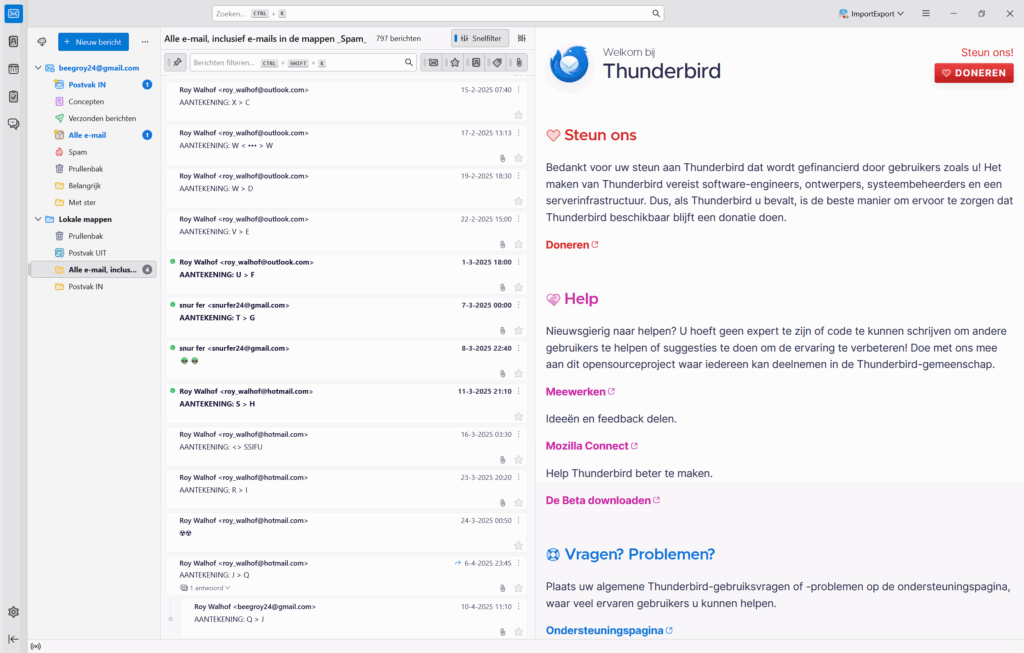This screenshot has height=653, width=1024.
Task: Open the reply message AANTEKENING: Q > J
Action: [x=353, y=619]
